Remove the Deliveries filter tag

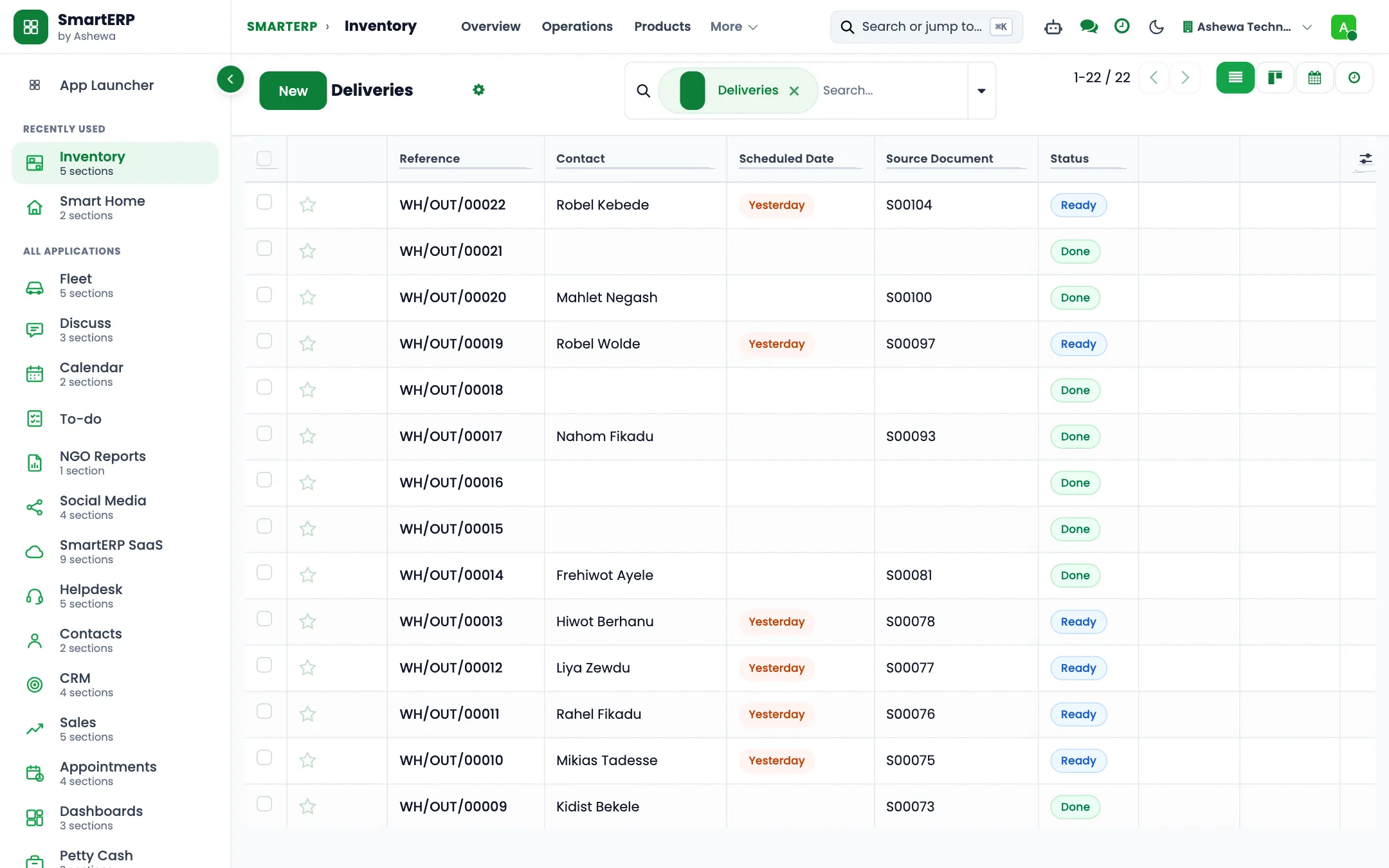[x=794, y=91]
